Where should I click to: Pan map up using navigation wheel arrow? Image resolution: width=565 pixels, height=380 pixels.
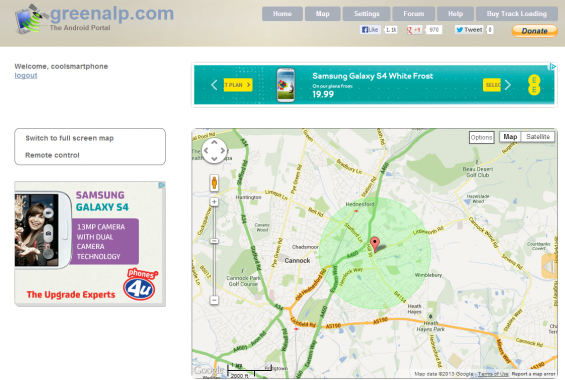214,142
